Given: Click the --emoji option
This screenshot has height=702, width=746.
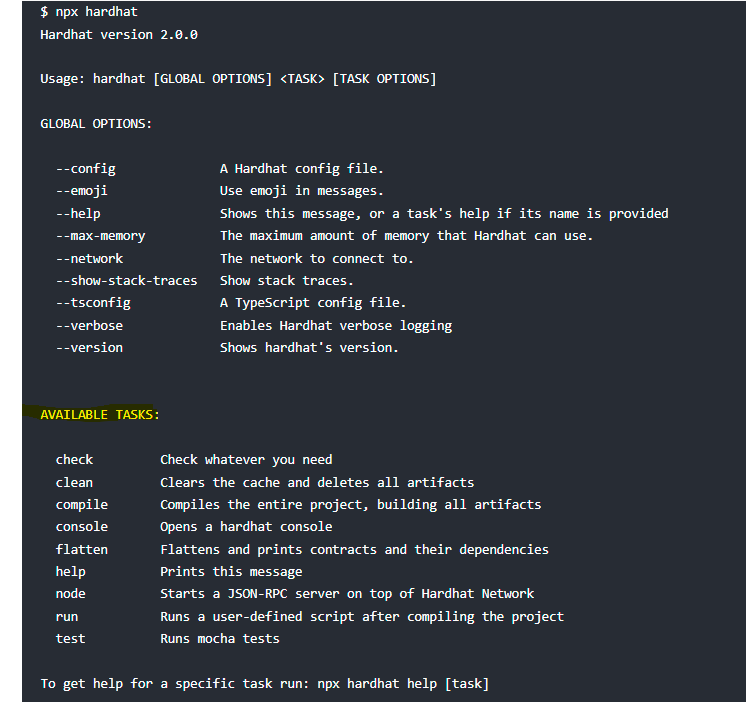Looking at the screenshot, I should point(82,191).
